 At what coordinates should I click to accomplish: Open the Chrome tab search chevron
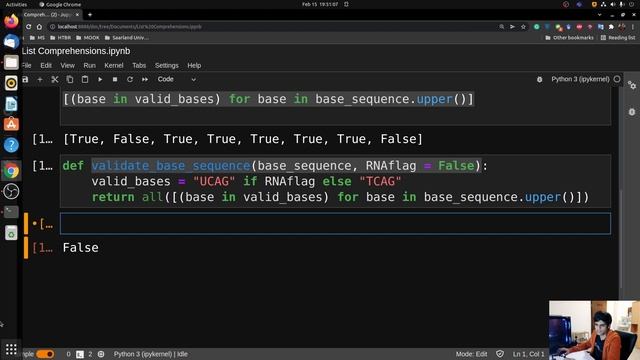[x=599, y=15]
